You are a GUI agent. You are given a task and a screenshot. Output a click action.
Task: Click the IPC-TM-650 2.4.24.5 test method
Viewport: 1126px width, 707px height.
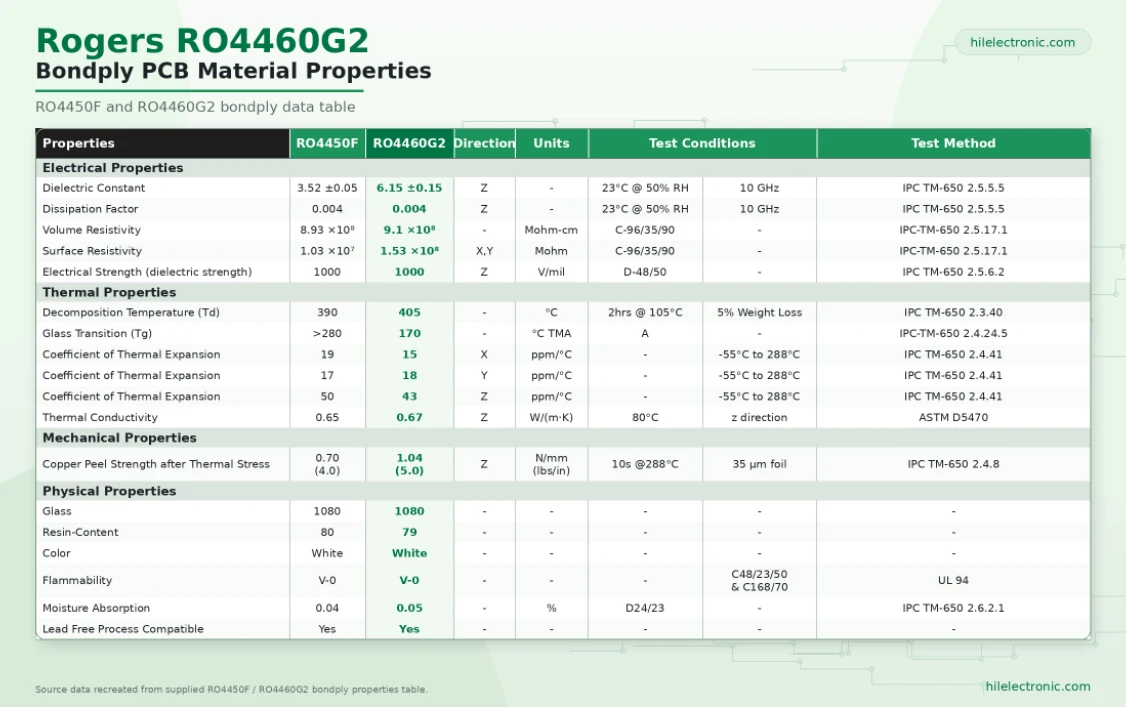[954, 333]
